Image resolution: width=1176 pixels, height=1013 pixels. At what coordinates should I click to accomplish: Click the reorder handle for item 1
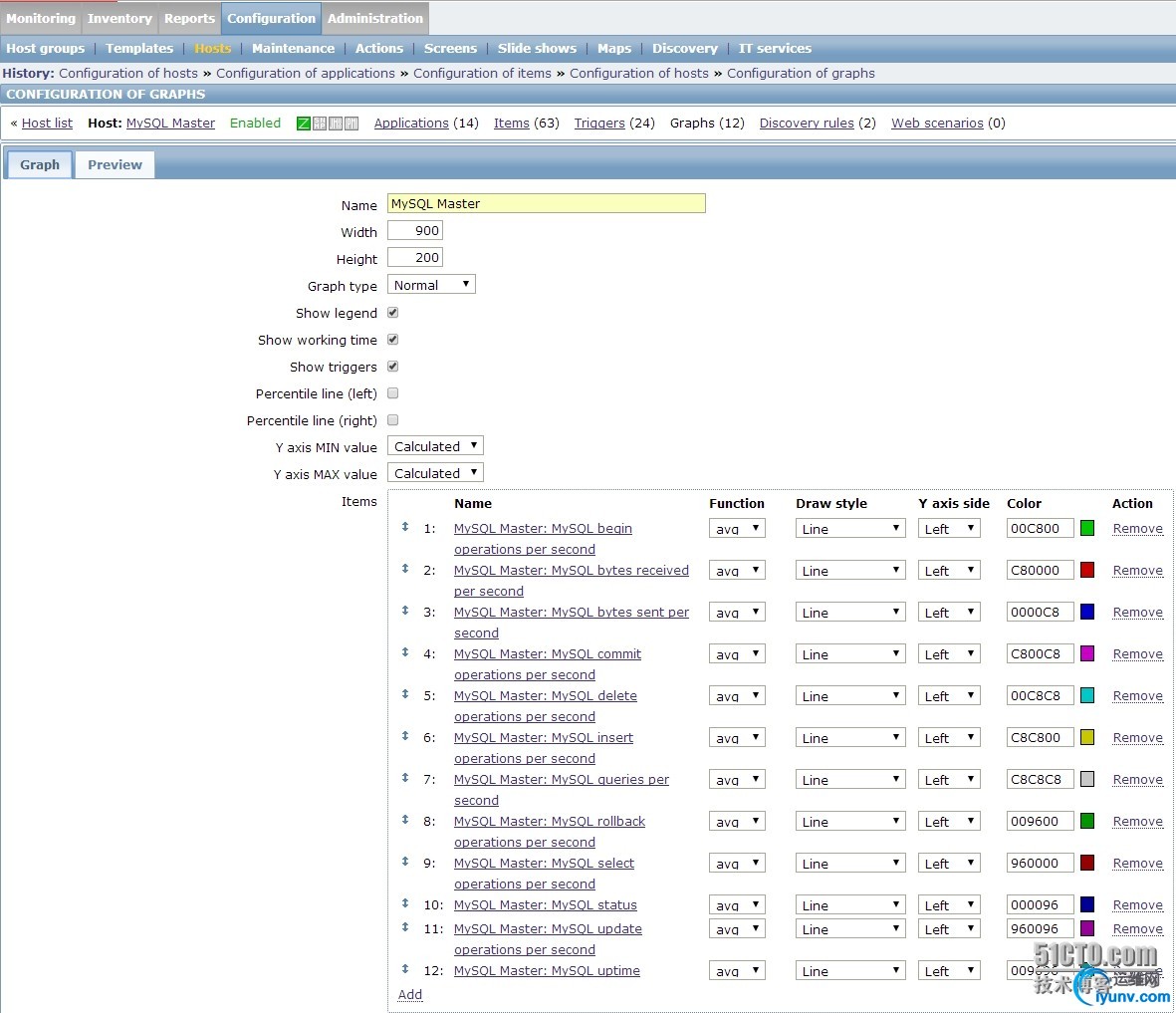(405, 527)
